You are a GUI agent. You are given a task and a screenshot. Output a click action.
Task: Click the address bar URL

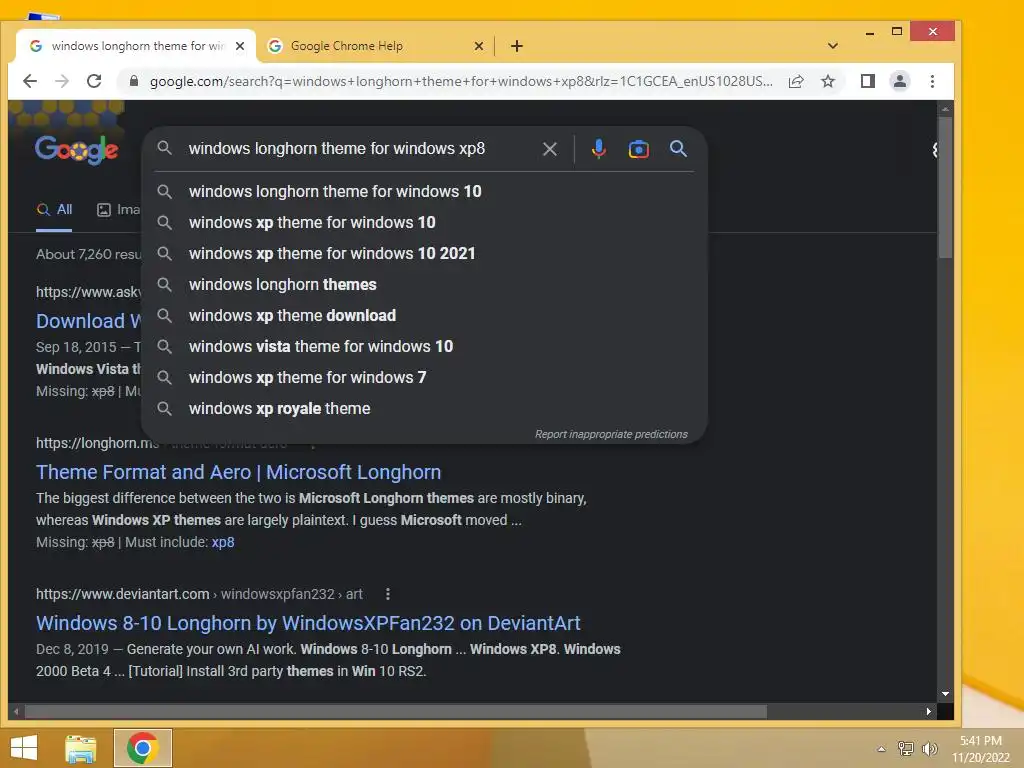pyautogui.click(x=460, y=81)
